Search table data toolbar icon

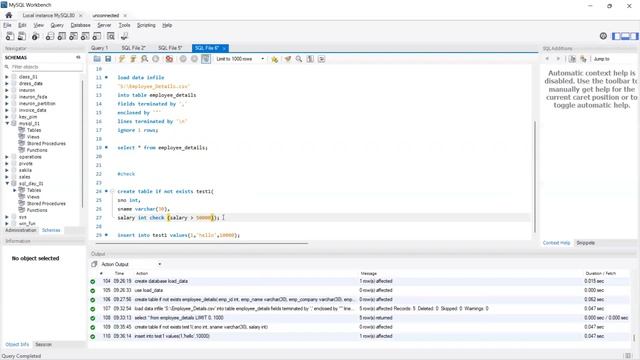[111, 36]
